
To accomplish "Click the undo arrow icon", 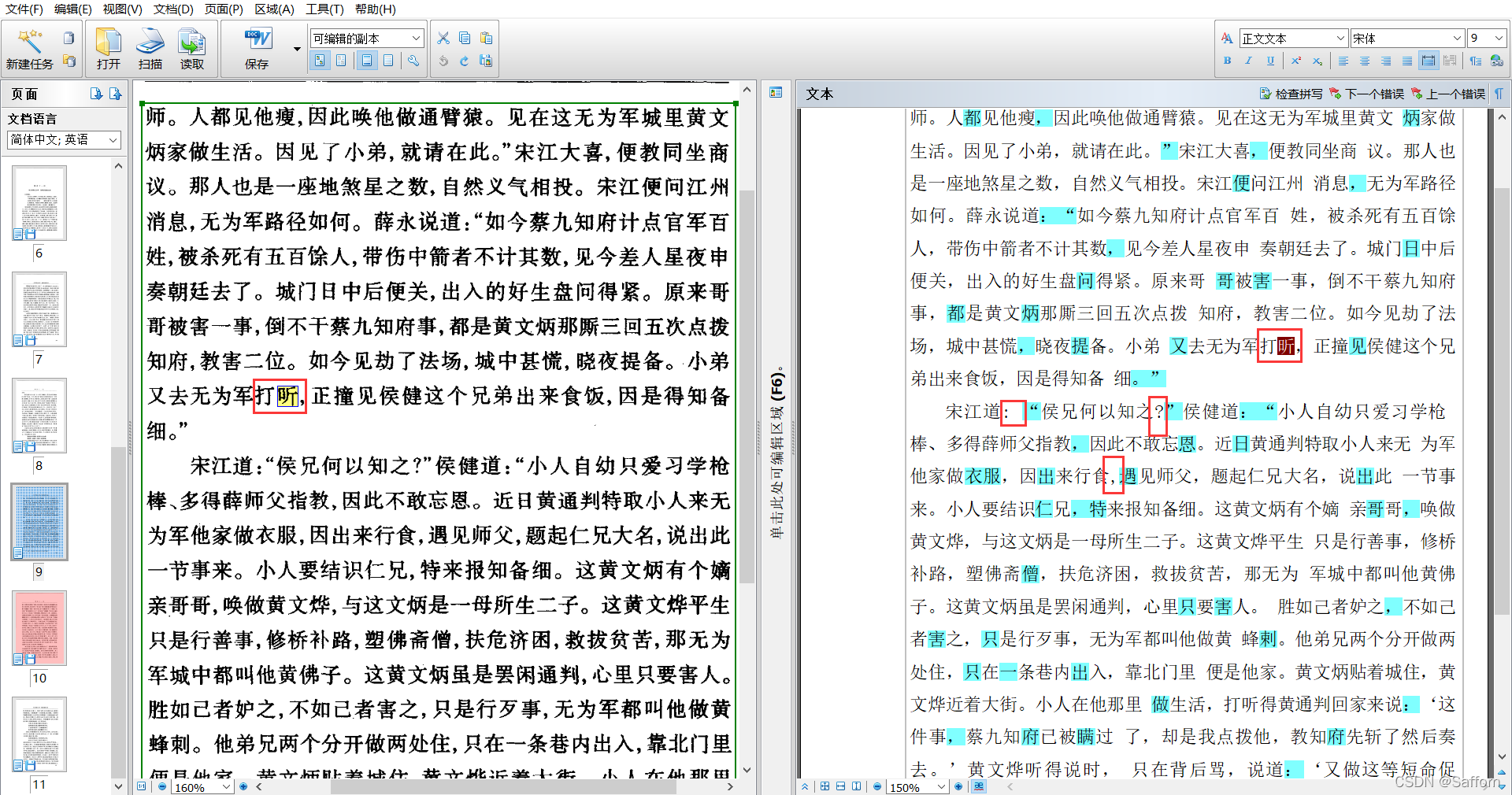I will [x=443, y=61].
